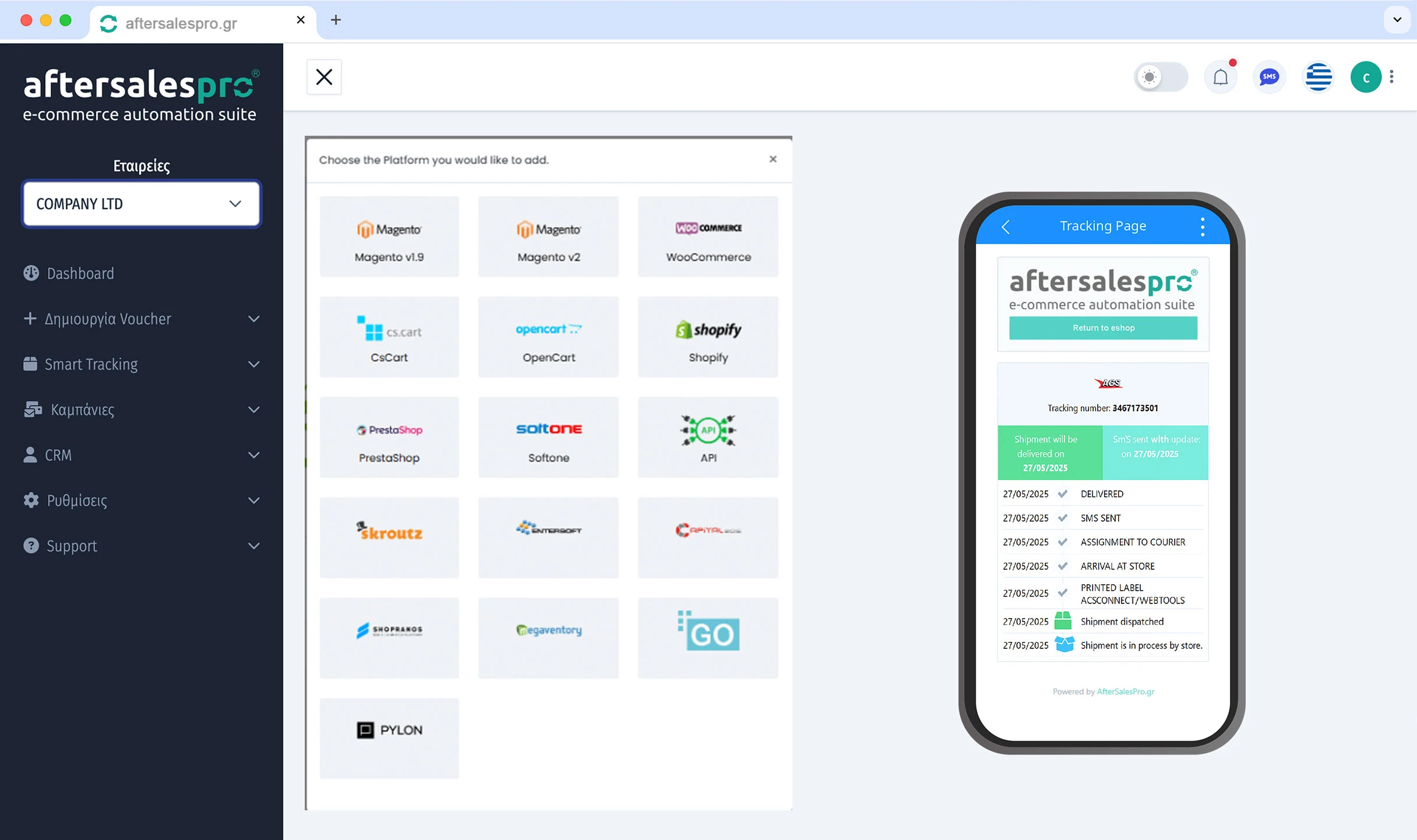The width and height of the screenshot is (1417, 840).
Task: Open the SMS chat bubble icon
Action: [1270, 77]
